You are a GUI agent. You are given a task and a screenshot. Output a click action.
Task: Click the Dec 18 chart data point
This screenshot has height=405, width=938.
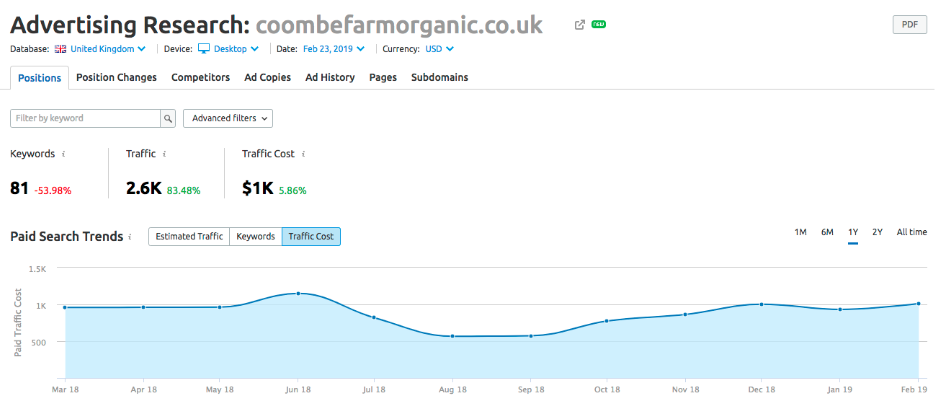pyautogui.click(x=762, y=304)
